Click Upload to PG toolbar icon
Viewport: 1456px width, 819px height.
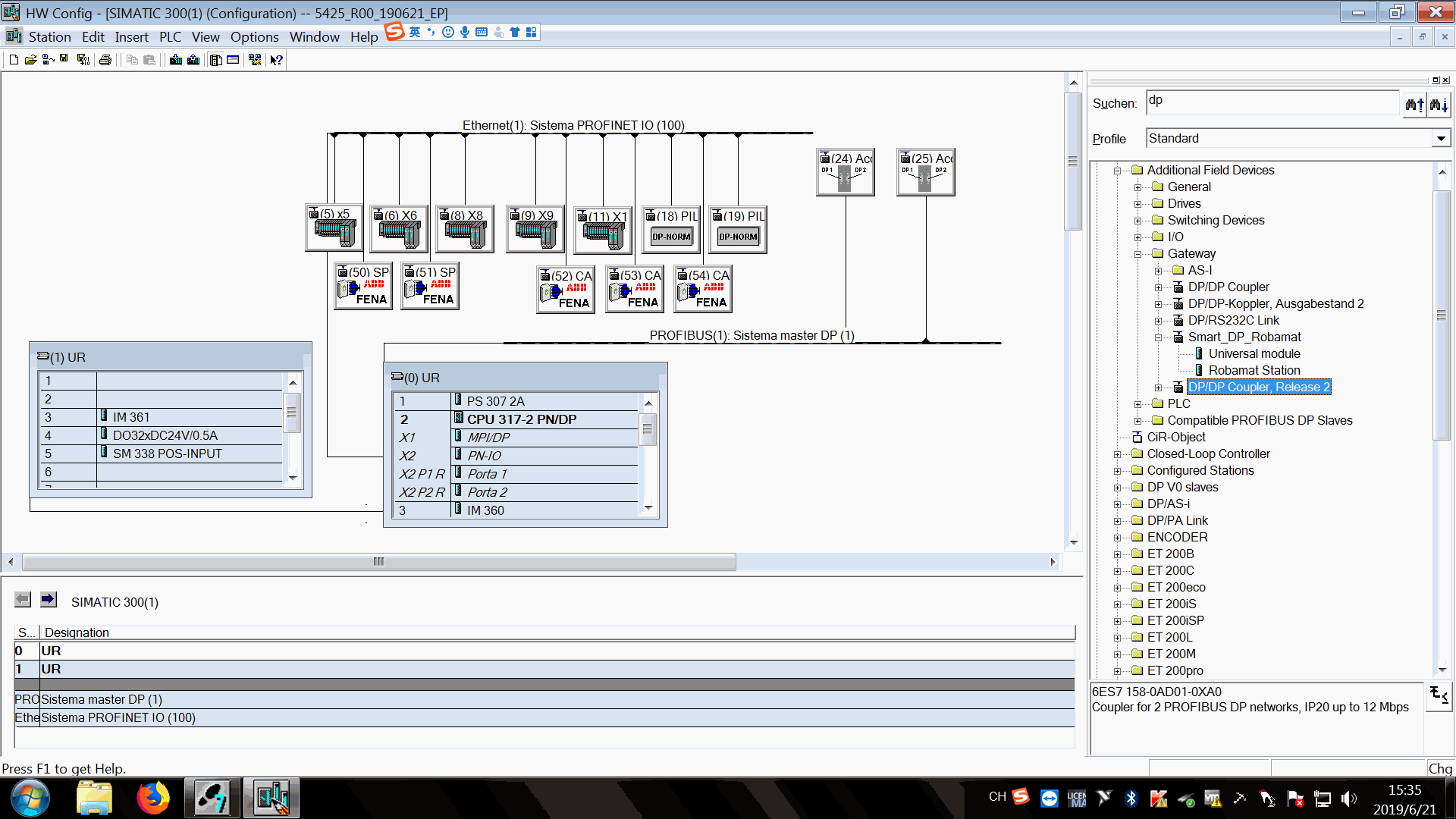pyautogui.click(x=194, y=60)
